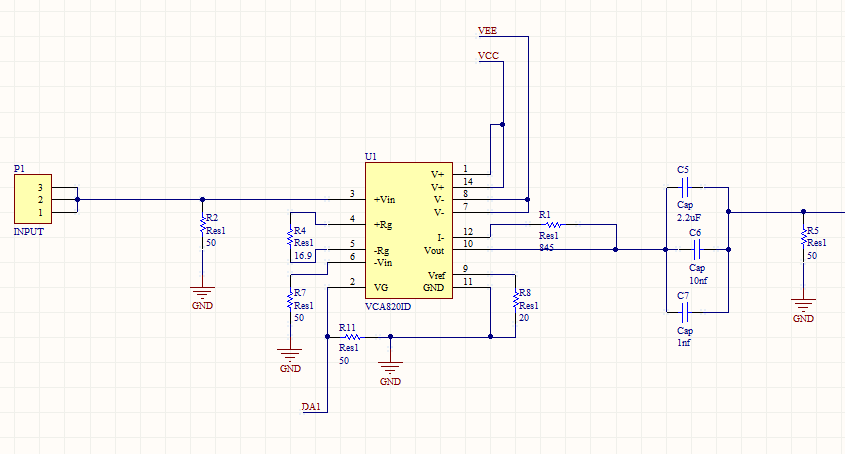Click pin number 9 on U1
845x454 pixels.
pos(465,269)
